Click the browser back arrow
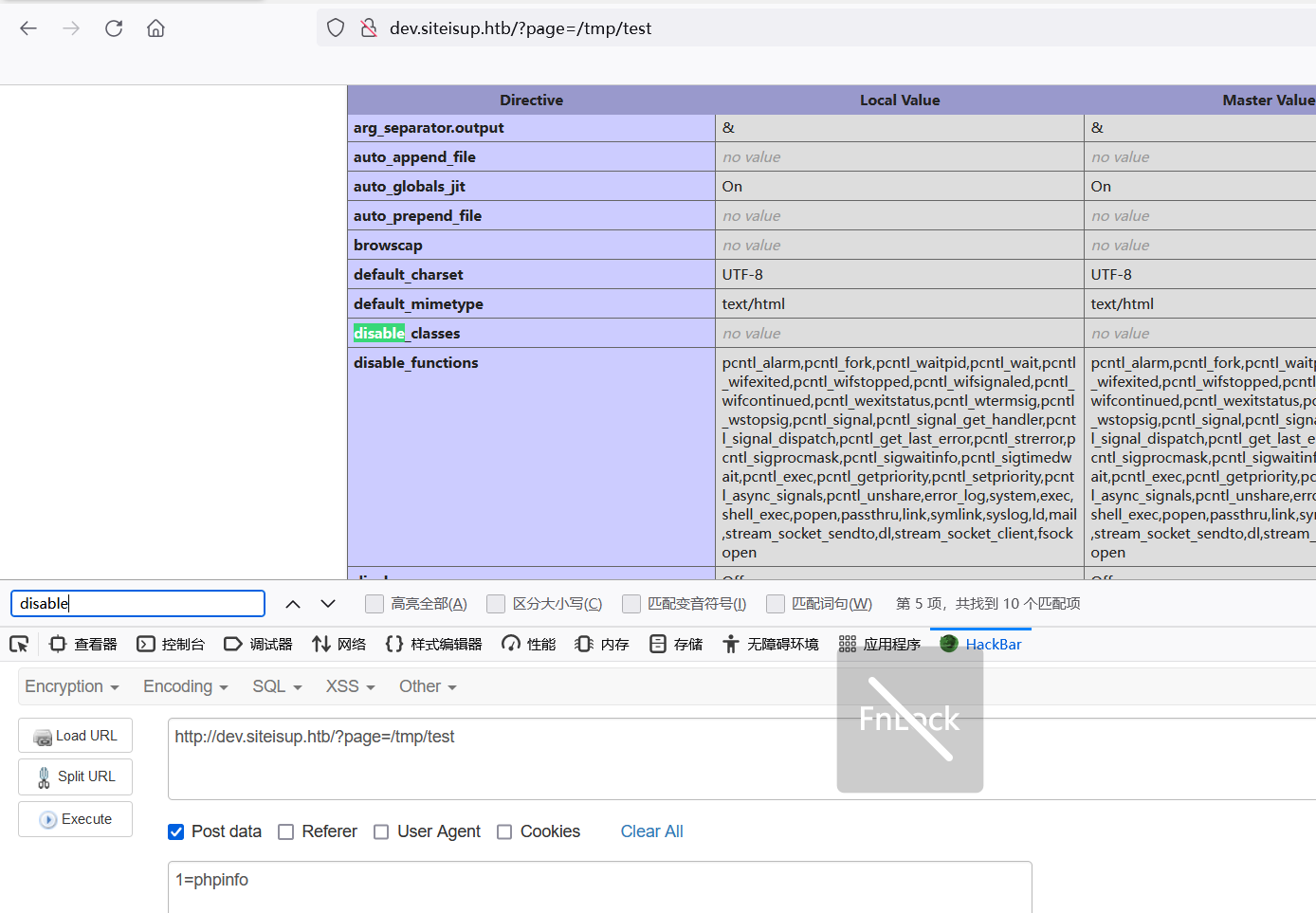 tap(28, 28)
